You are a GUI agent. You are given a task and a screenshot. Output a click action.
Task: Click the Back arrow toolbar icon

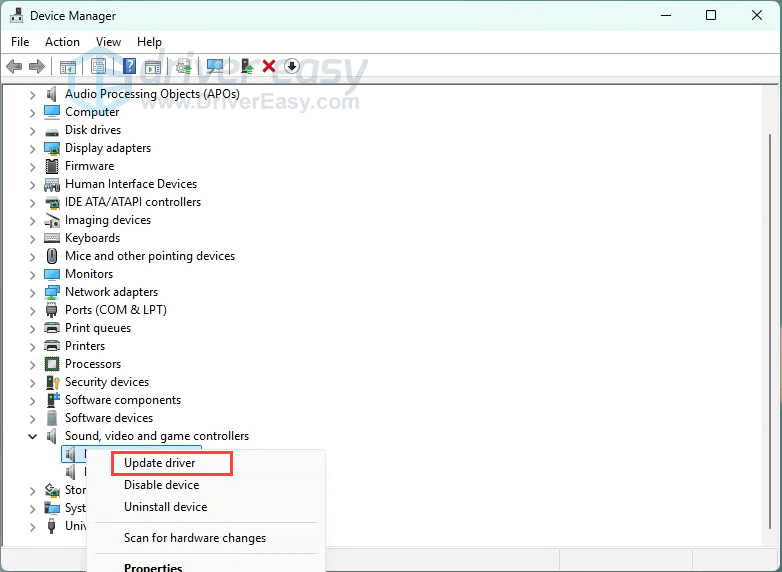point(14,66)
